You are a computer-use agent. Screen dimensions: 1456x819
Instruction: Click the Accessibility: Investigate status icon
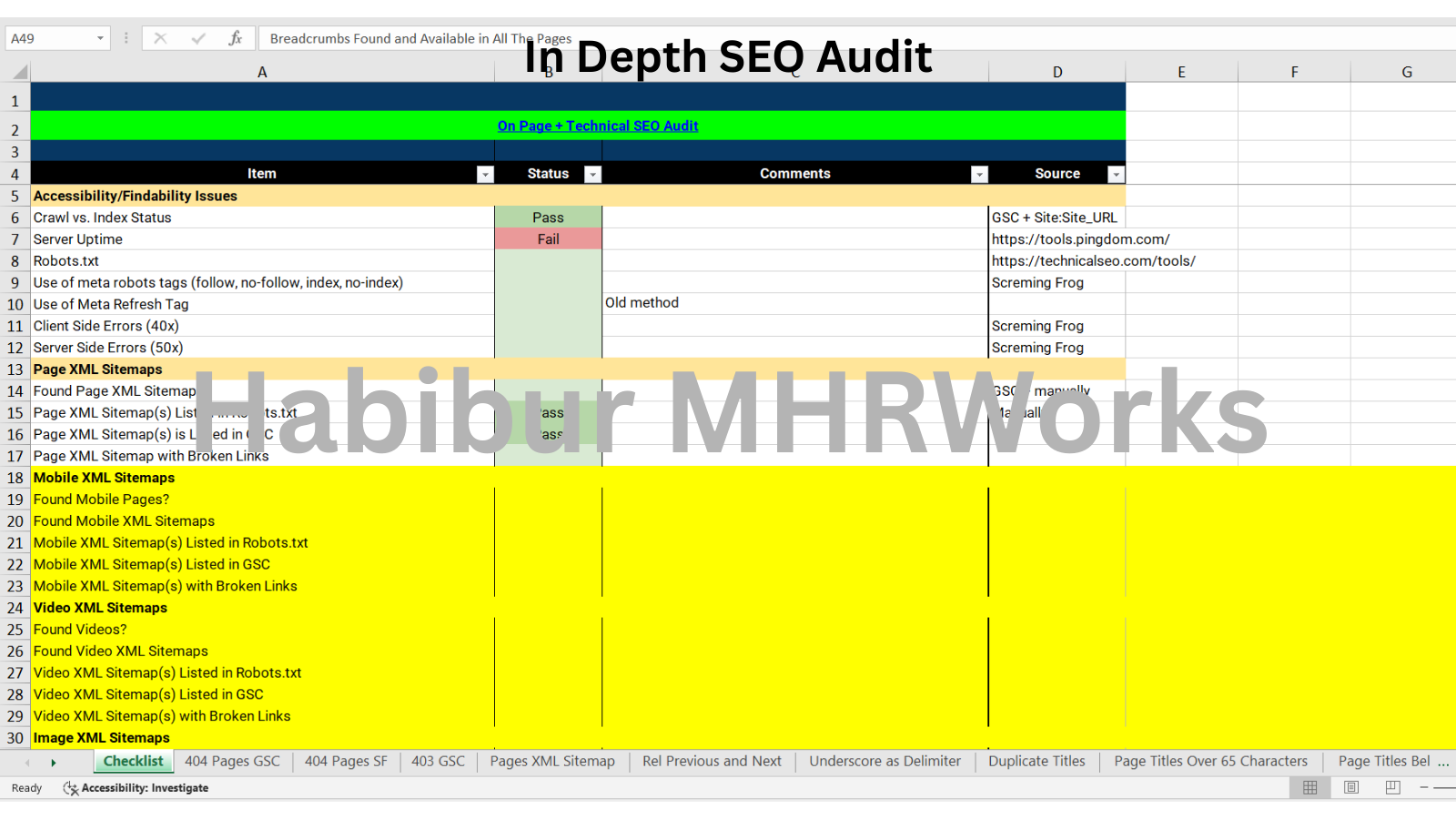point(70,788)
